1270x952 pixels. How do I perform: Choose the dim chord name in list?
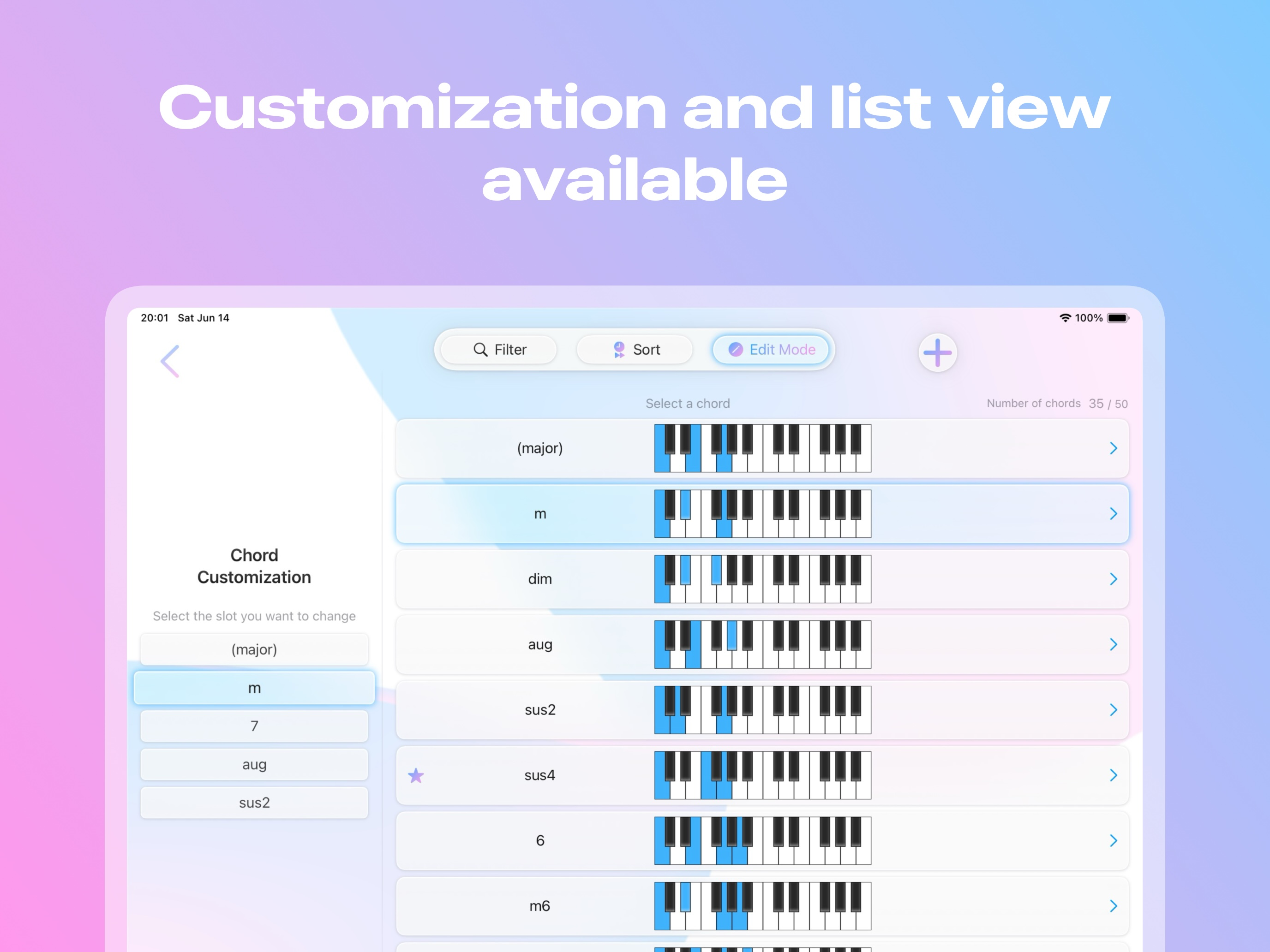coord(539,579)
